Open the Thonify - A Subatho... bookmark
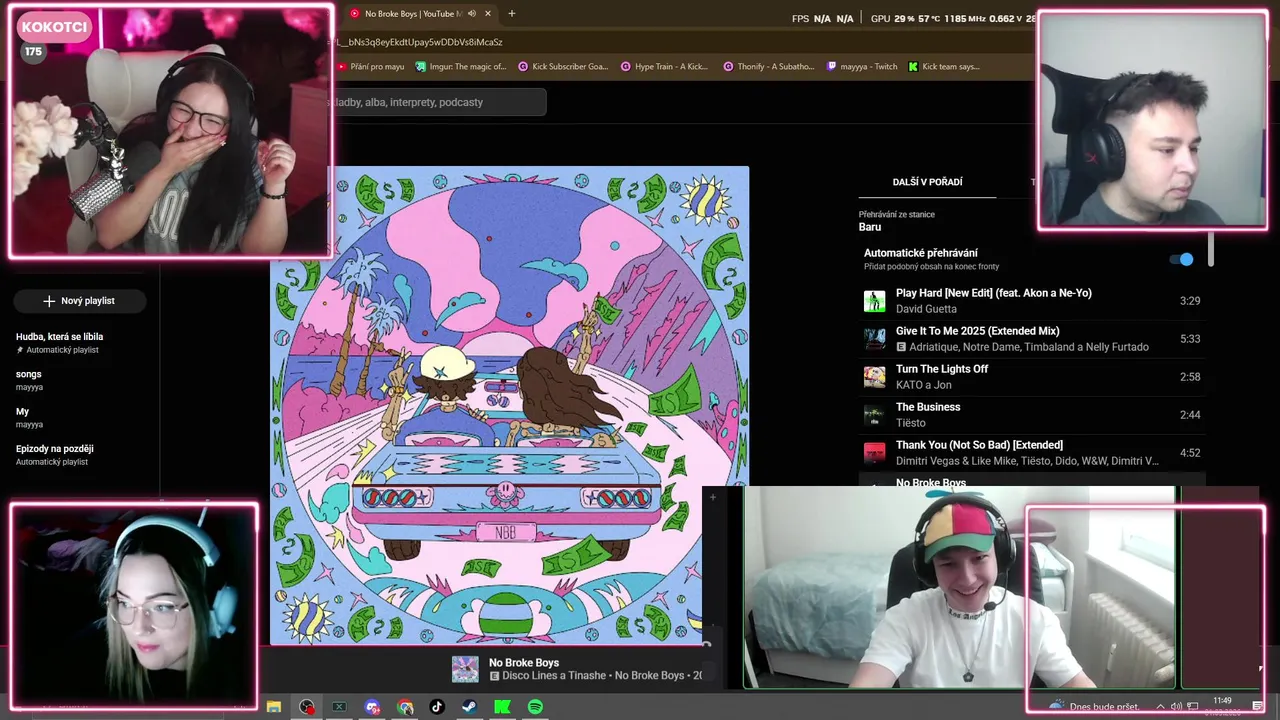This screenshot has width=1280, height=720. 768,67
